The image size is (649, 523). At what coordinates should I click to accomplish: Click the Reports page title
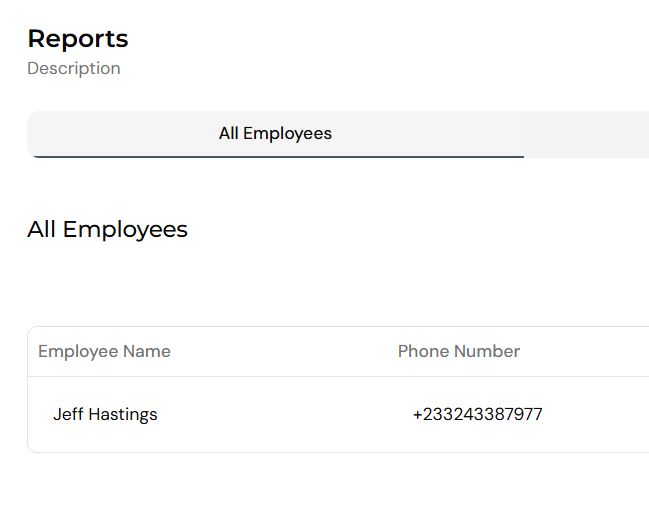[78, 39]
